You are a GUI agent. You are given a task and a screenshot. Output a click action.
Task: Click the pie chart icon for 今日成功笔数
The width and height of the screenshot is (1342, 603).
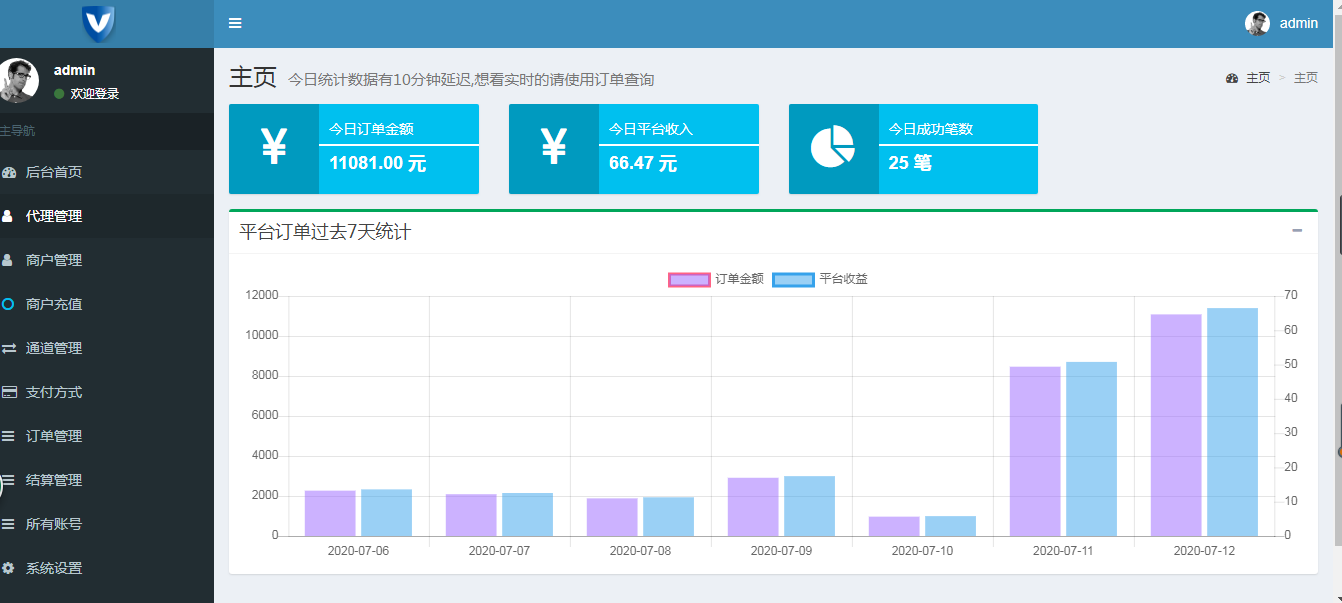pyautogui.click(x=832, y=148)
